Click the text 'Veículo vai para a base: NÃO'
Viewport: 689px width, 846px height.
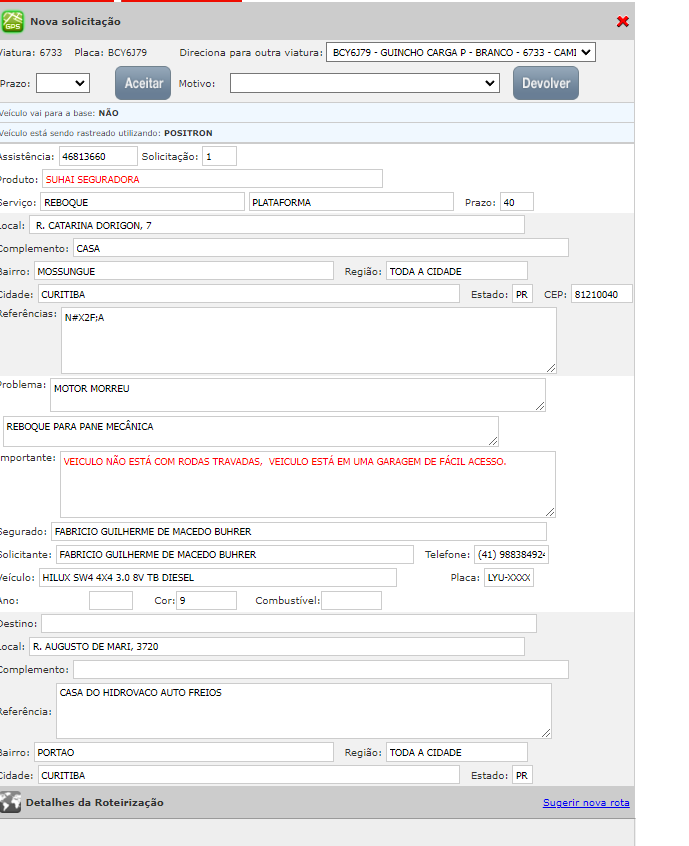point(59,113)
